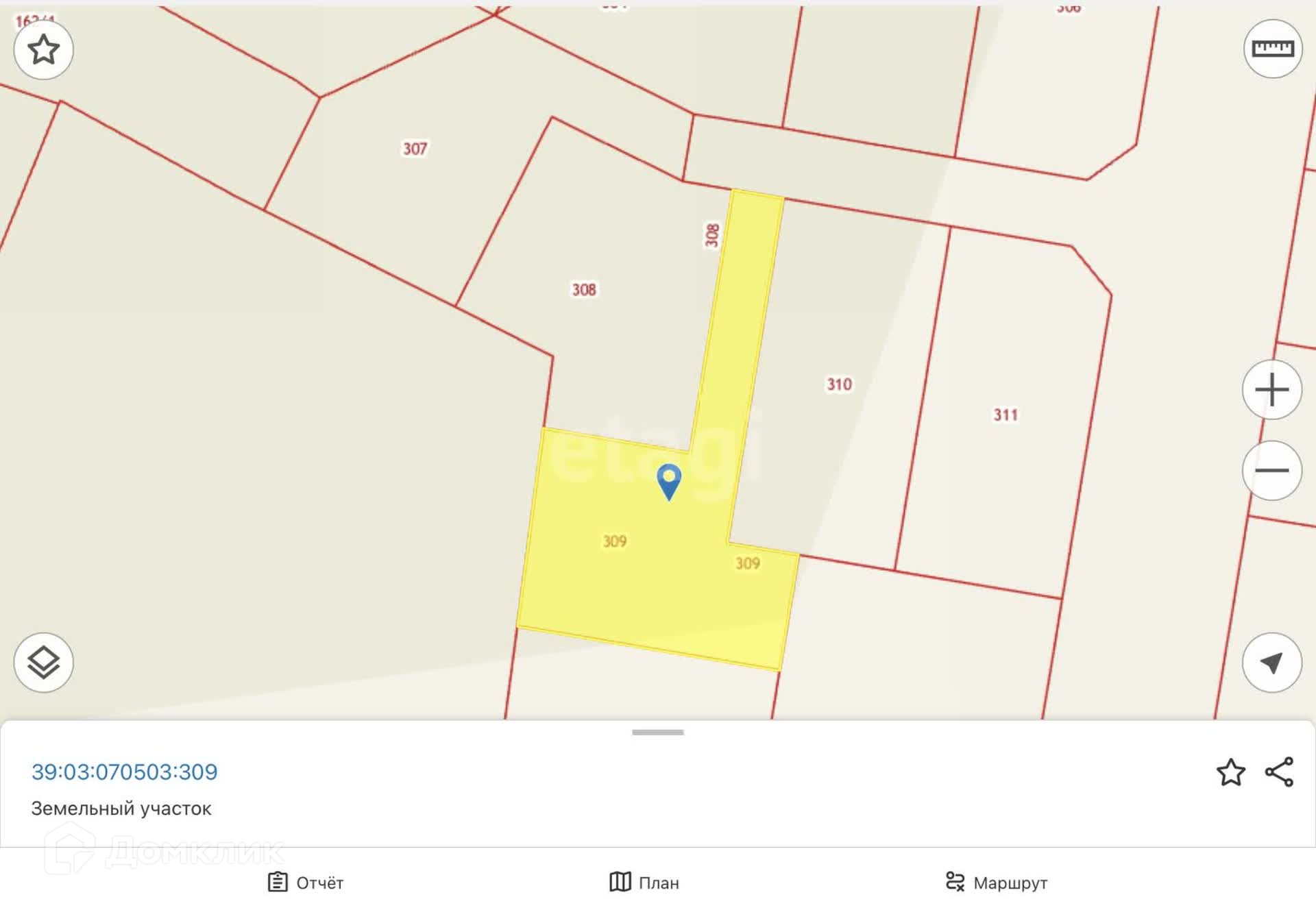Add parcel to favorites star in info panel
This screenshot has width=1316, height=910.
pyautogui.click(x=1231, y=772)
